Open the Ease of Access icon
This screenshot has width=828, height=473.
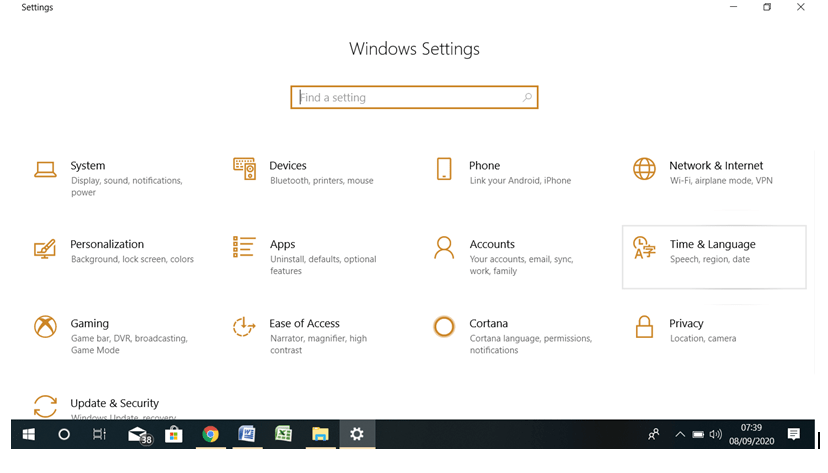244,327
